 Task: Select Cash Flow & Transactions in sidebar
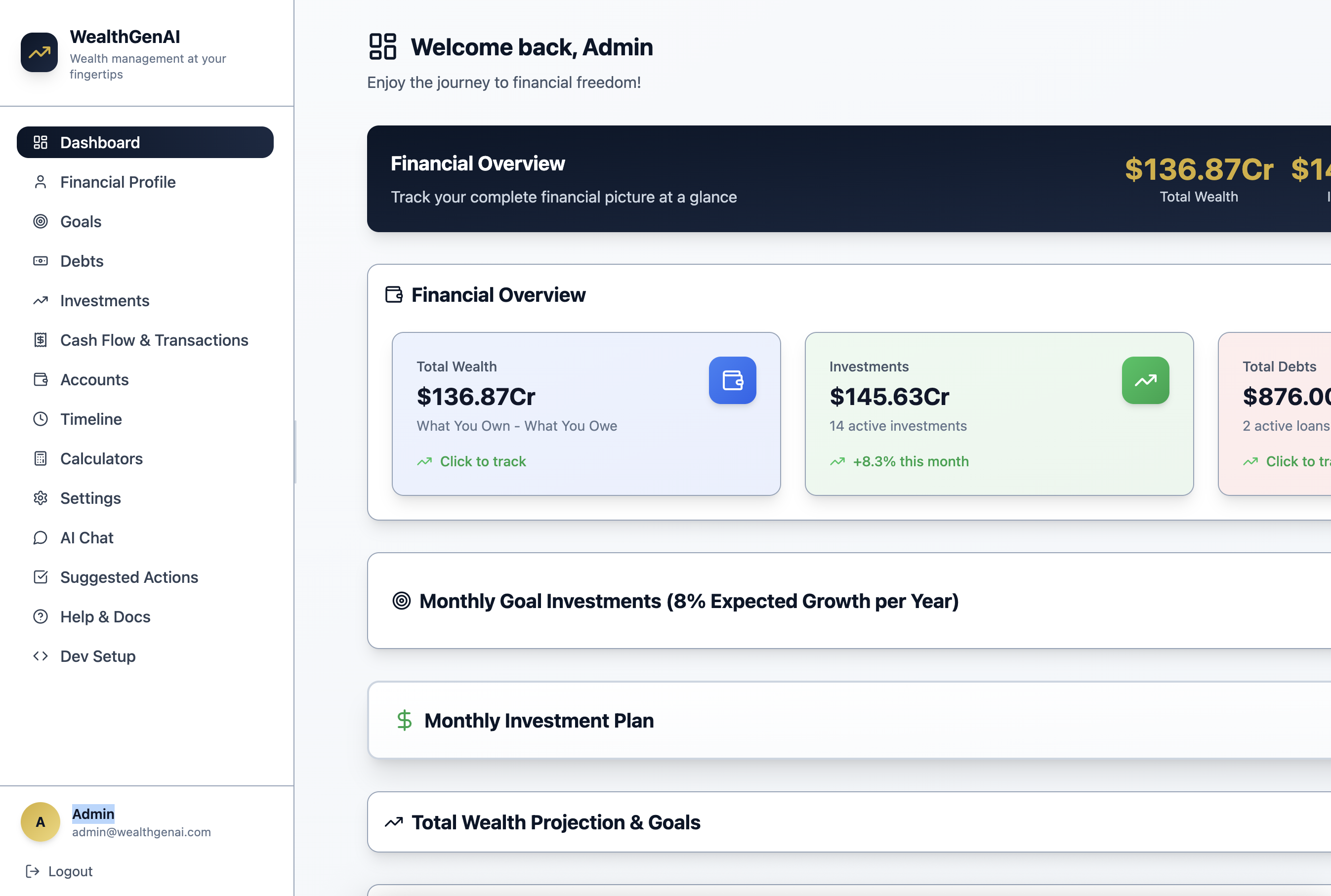pos(154,339)
